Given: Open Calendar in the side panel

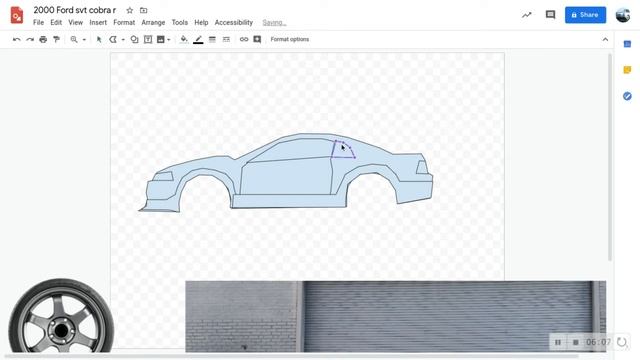Looking at the screenshot, I should [627, 44].
